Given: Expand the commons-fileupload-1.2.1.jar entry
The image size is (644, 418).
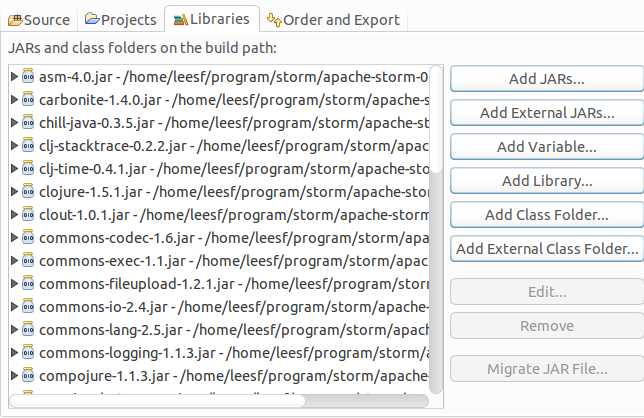Looking at the screenshot, I should (x=14, y=283).
